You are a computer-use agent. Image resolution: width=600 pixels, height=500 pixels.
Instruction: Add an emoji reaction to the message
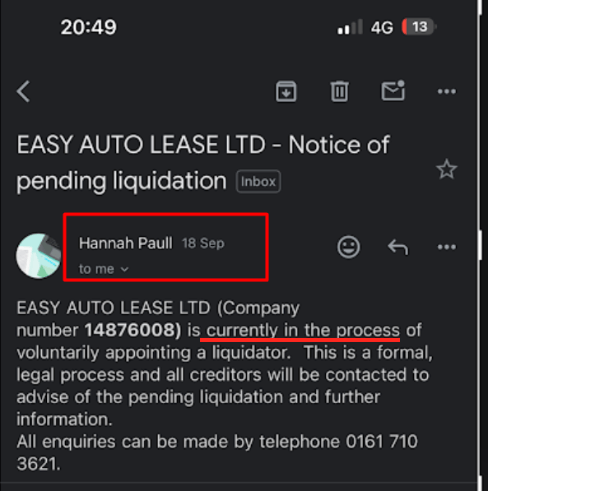pyautogui.click(x=348, y=247)
